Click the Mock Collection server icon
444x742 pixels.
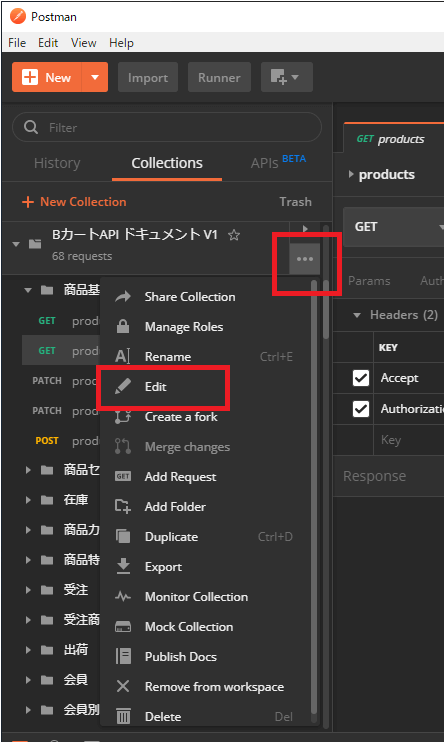click(123, 627)
